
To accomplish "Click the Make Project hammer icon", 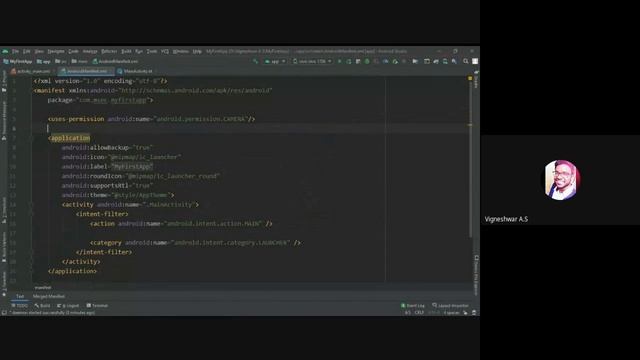I will point(256,61).
